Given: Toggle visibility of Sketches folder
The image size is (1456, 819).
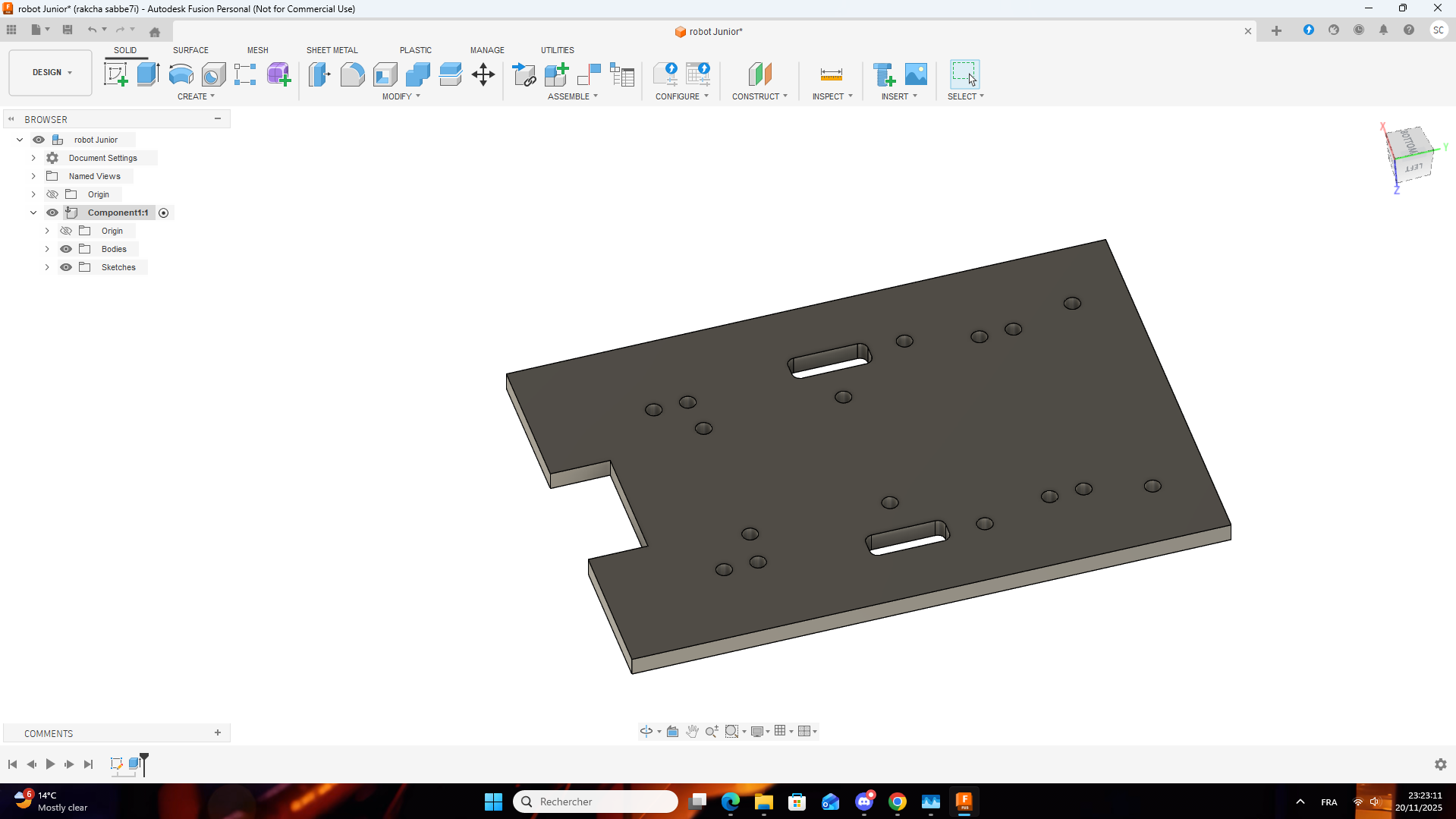Looking at the screenshot, I should point(66,267).
